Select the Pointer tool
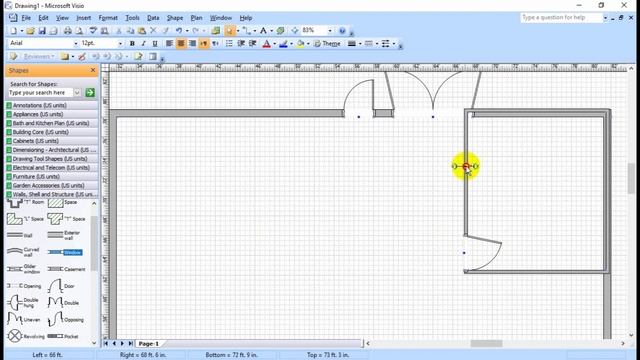 click(x=230, y=31)
